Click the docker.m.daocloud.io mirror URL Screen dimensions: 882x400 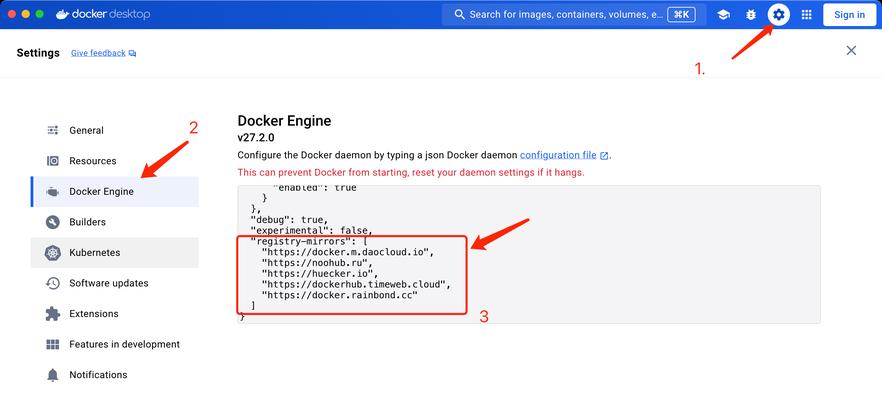[349, 252]
